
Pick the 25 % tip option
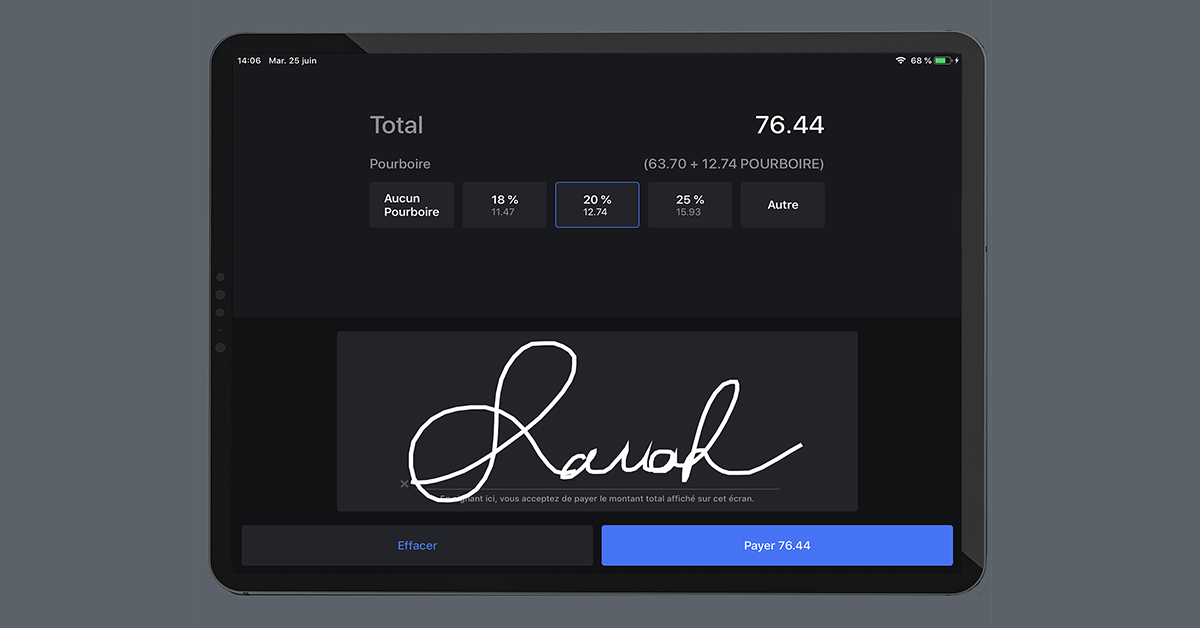(x=690, y=205)
